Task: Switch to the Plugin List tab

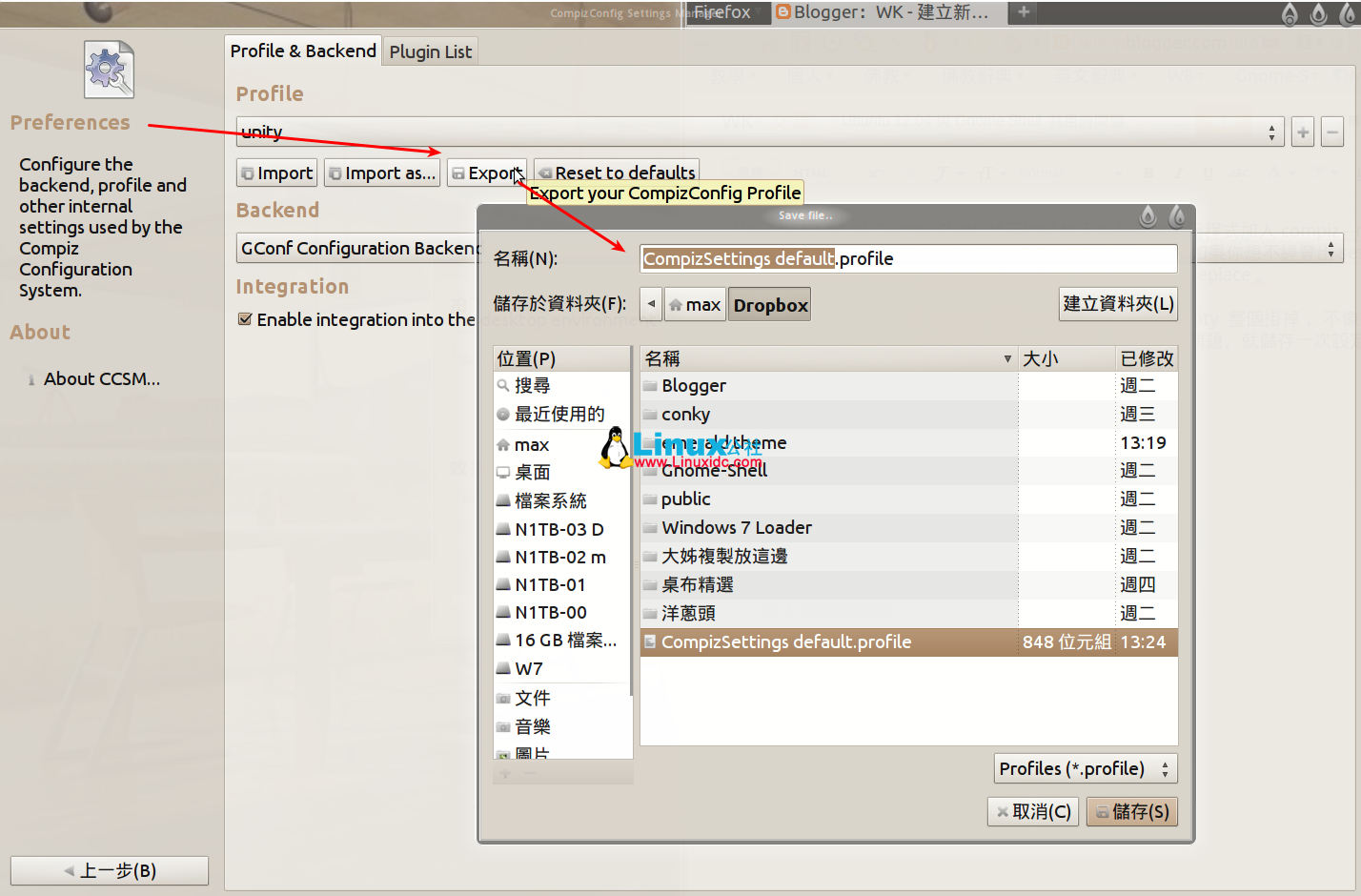Action: tap(430, 51)
